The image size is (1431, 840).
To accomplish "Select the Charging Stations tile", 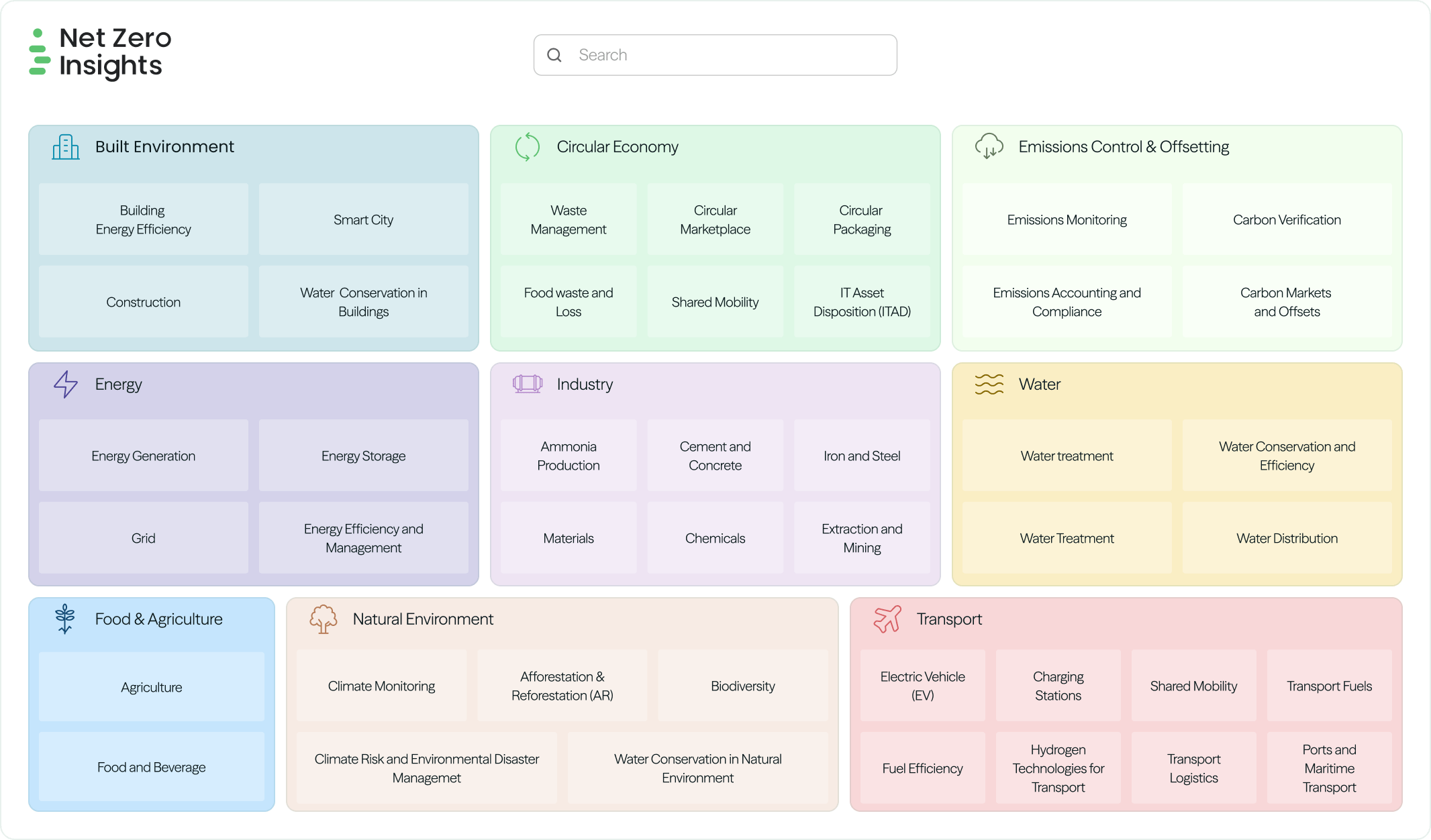I will point(1058,686).
